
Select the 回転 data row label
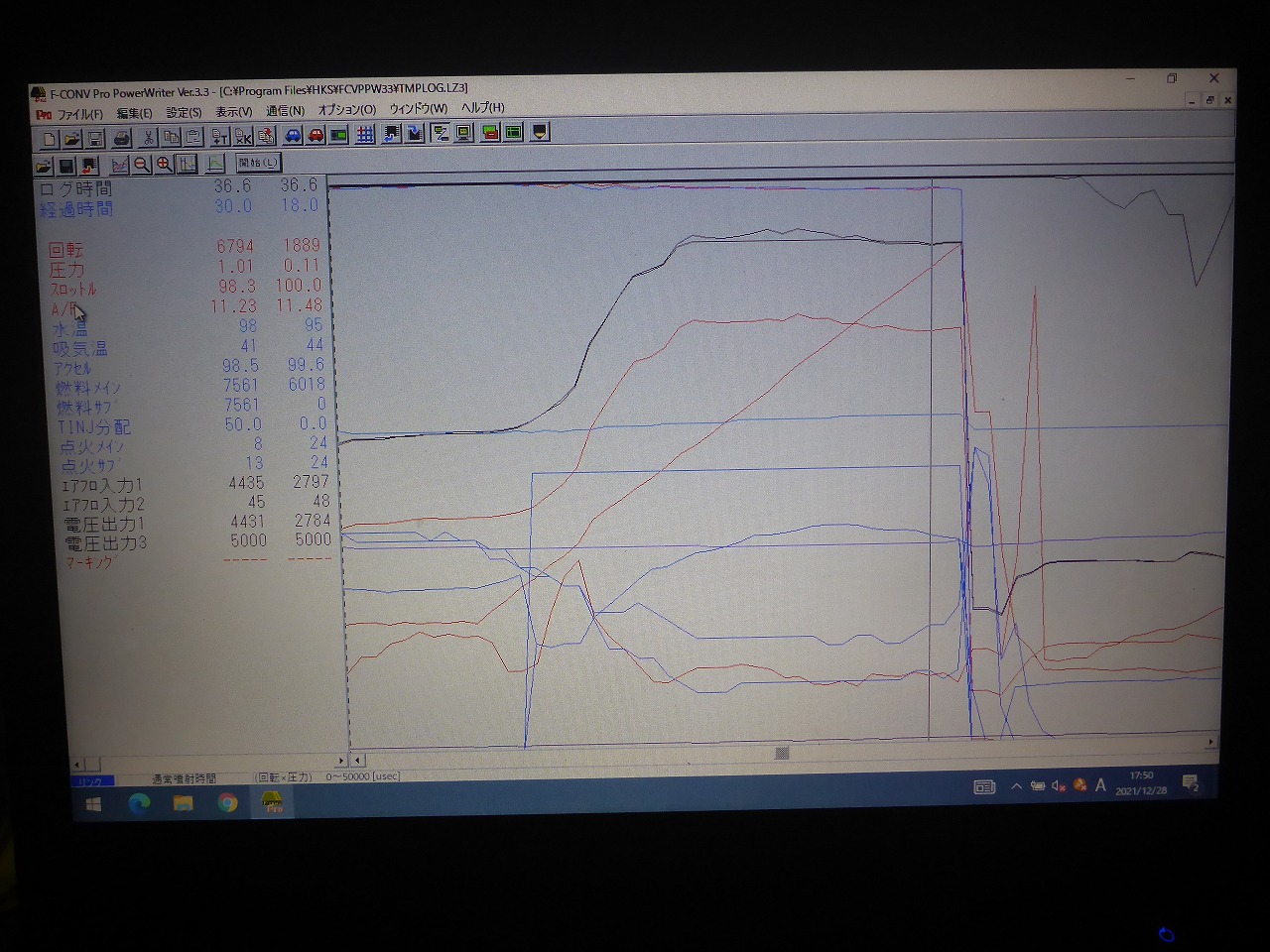click(x=67, y=250)
